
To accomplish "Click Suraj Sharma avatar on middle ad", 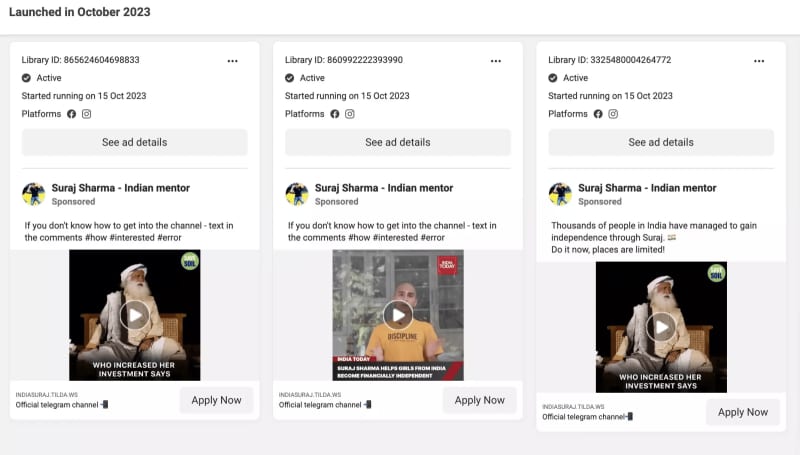I will point(297,194).
